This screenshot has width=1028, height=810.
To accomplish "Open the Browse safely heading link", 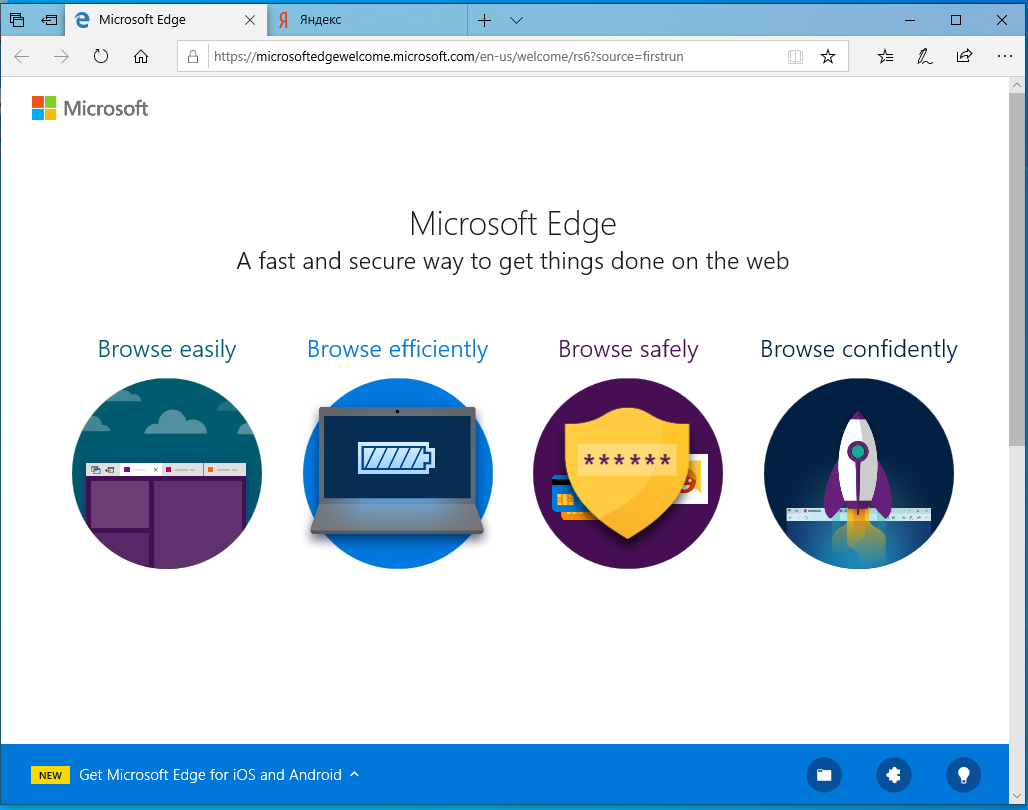I will (628, 350).
